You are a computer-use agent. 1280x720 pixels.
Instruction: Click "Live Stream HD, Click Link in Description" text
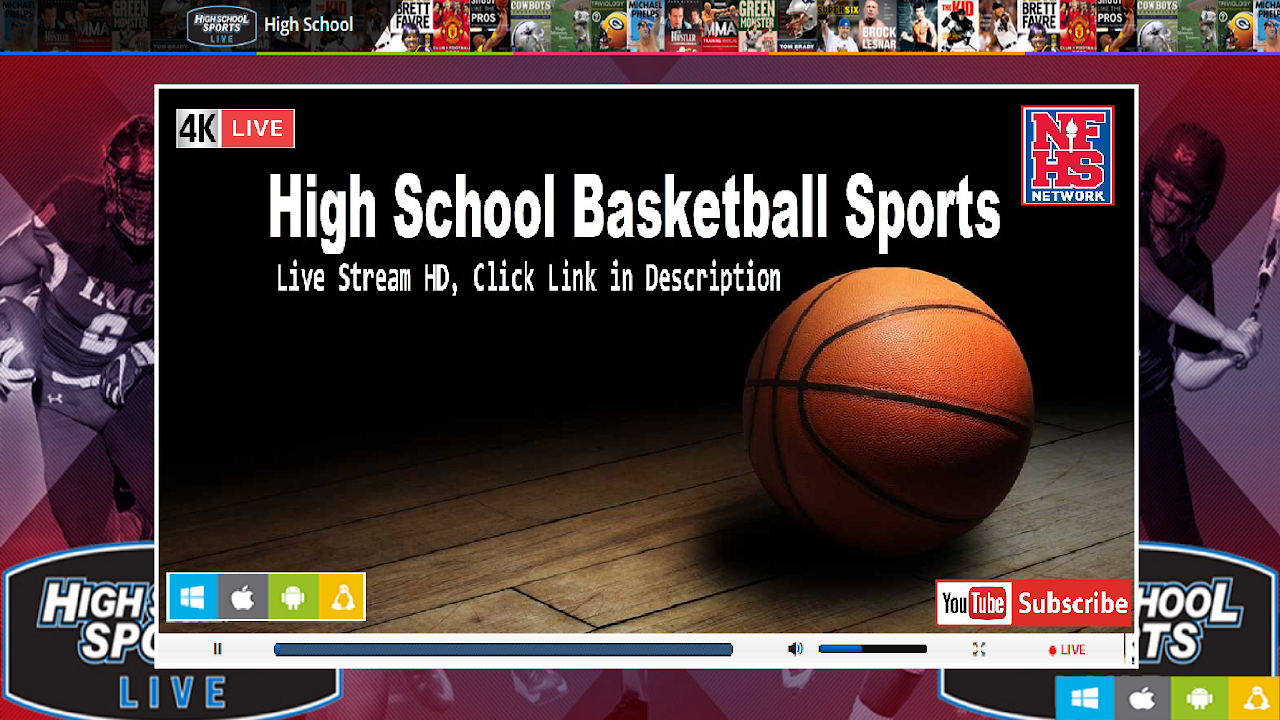tap(528, 278)
